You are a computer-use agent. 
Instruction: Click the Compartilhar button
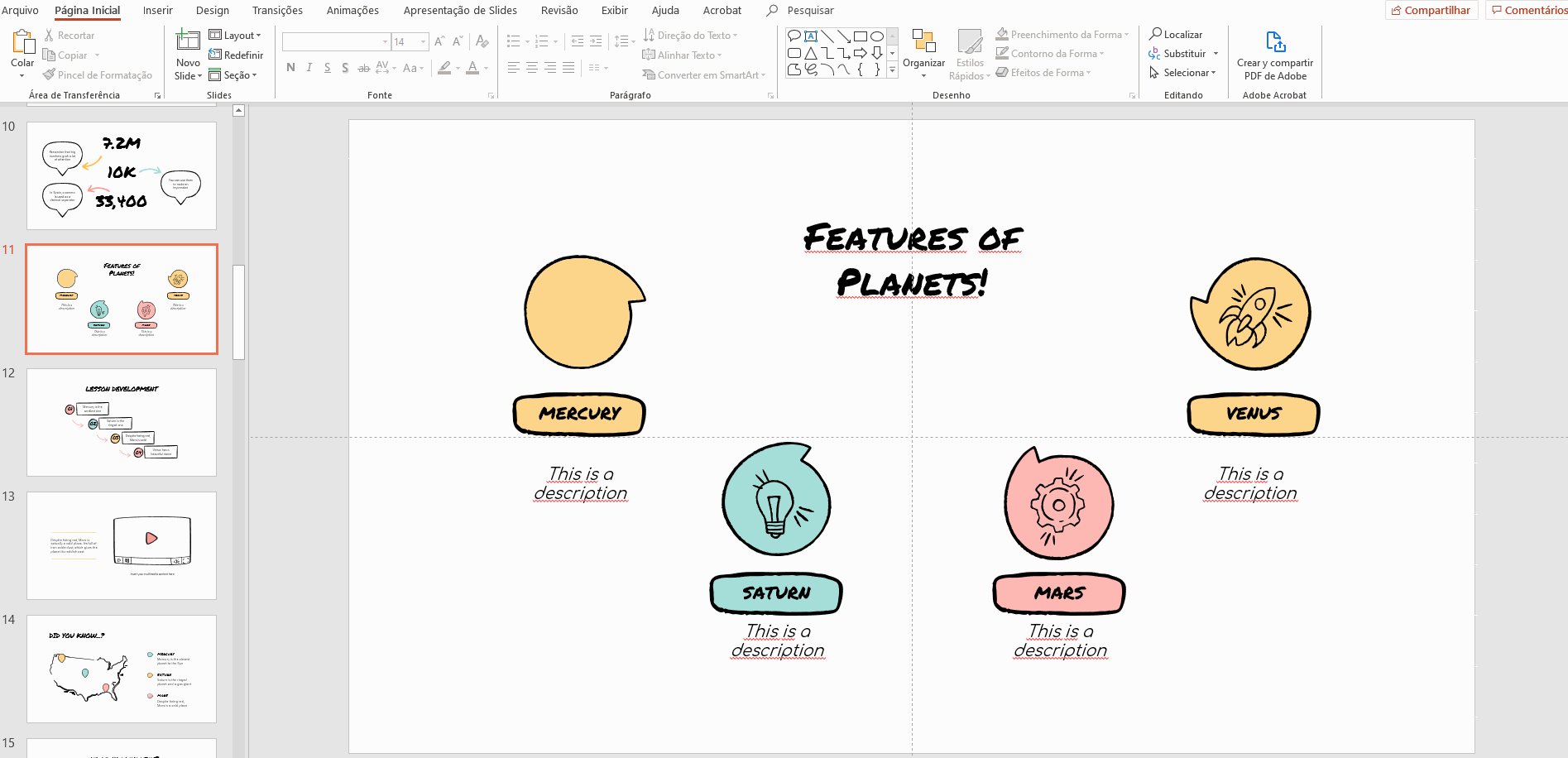pos(1431,10)
